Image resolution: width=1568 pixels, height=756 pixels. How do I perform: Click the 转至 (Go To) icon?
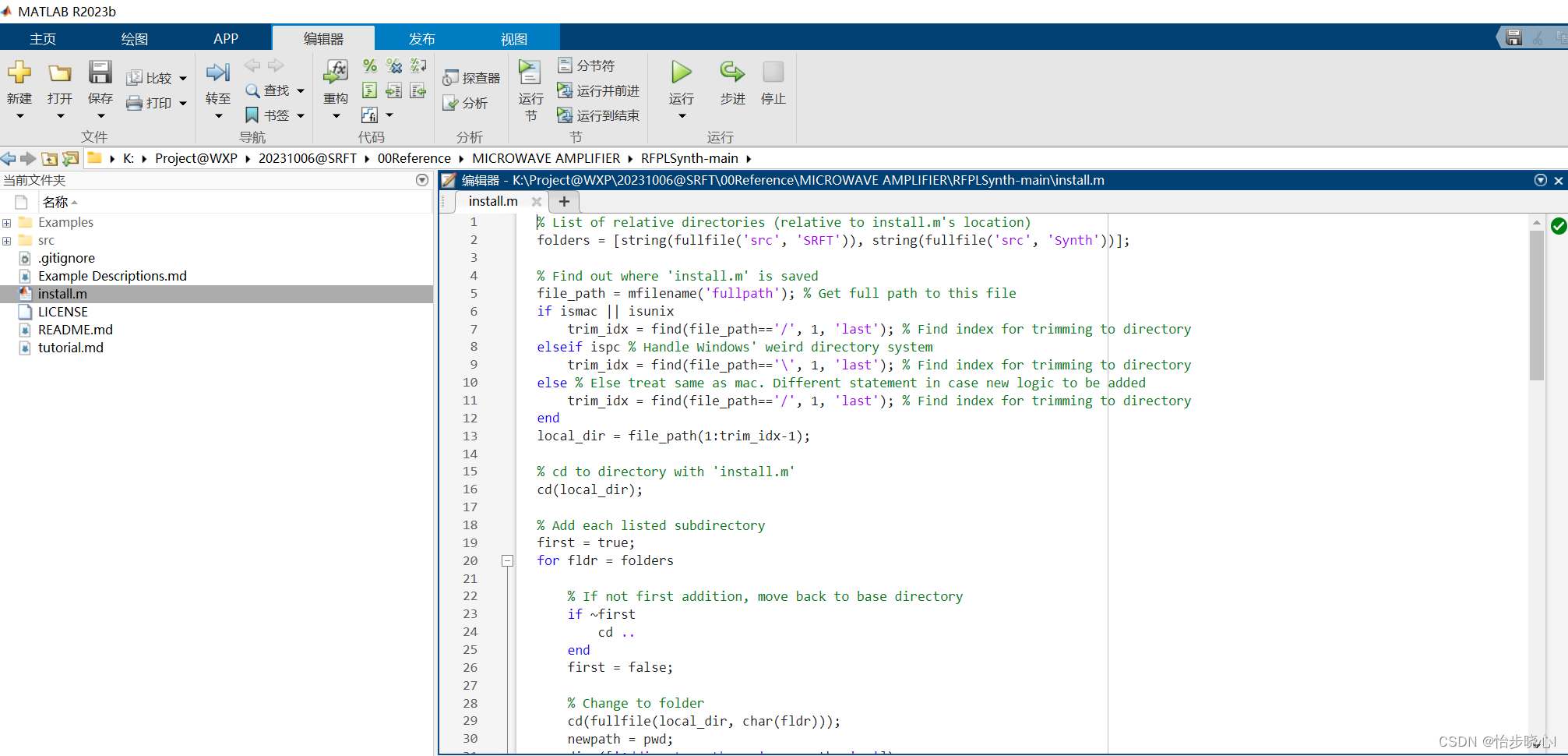coord(218,73)
